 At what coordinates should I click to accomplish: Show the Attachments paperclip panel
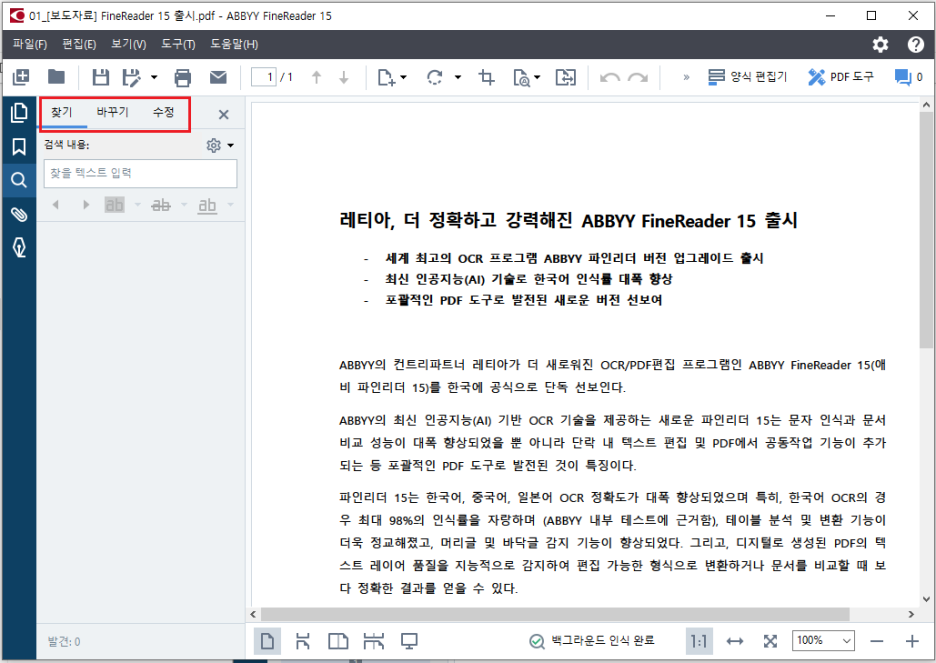(19, 214)
